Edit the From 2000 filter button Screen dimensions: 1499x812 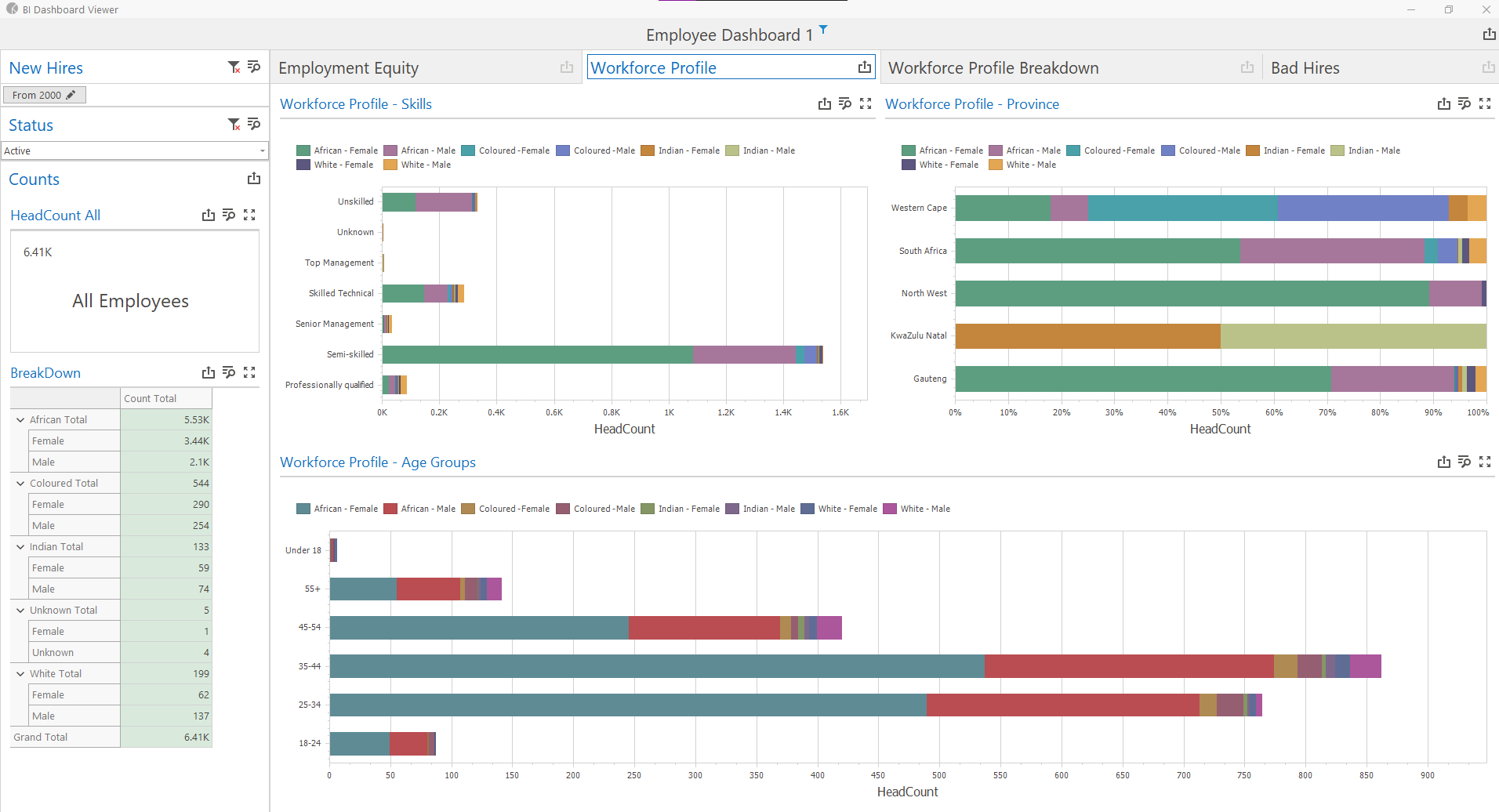click(x=44, y=95)
